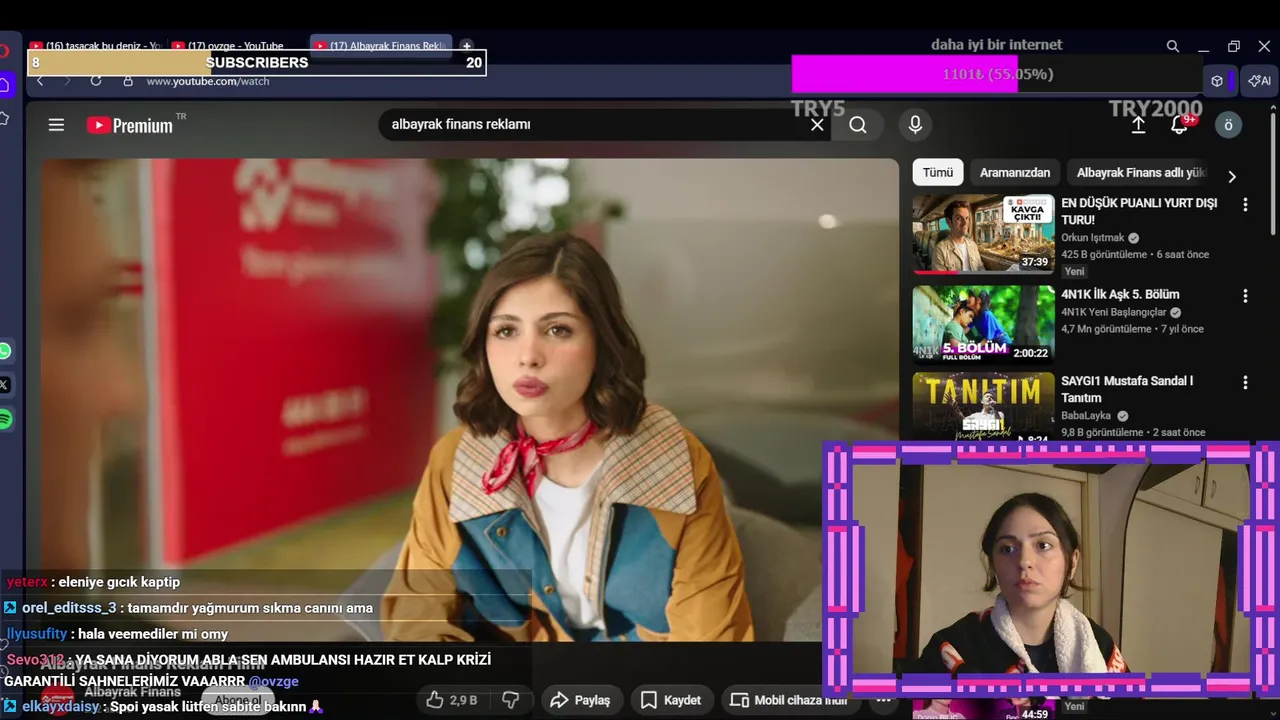Open the create/upload video icon

1138,125
